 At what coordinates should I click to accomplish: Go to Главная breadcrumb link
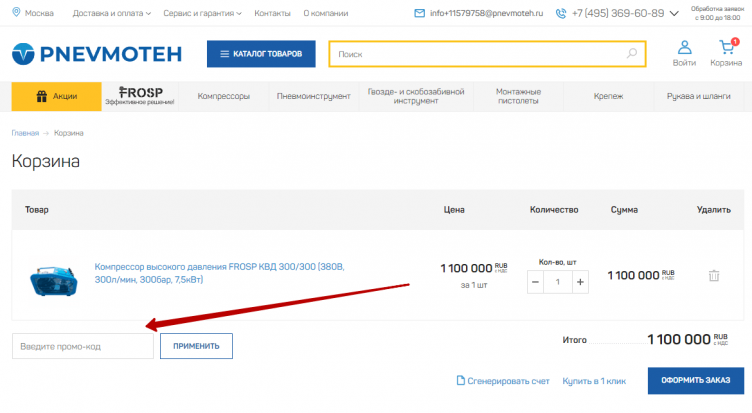click(25, 133)
